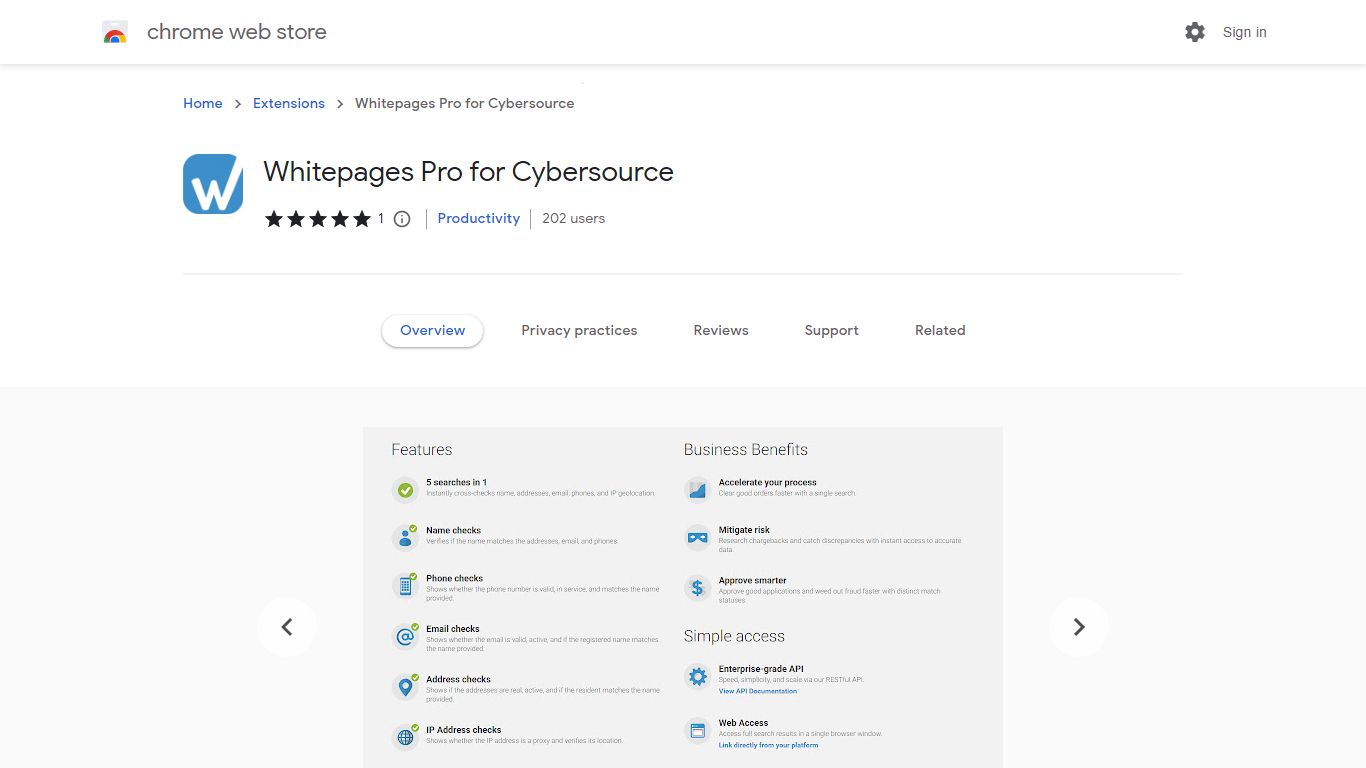Click the 'Approve smarter' benefit title
1366x768 pixels.
tap(753, 581)
